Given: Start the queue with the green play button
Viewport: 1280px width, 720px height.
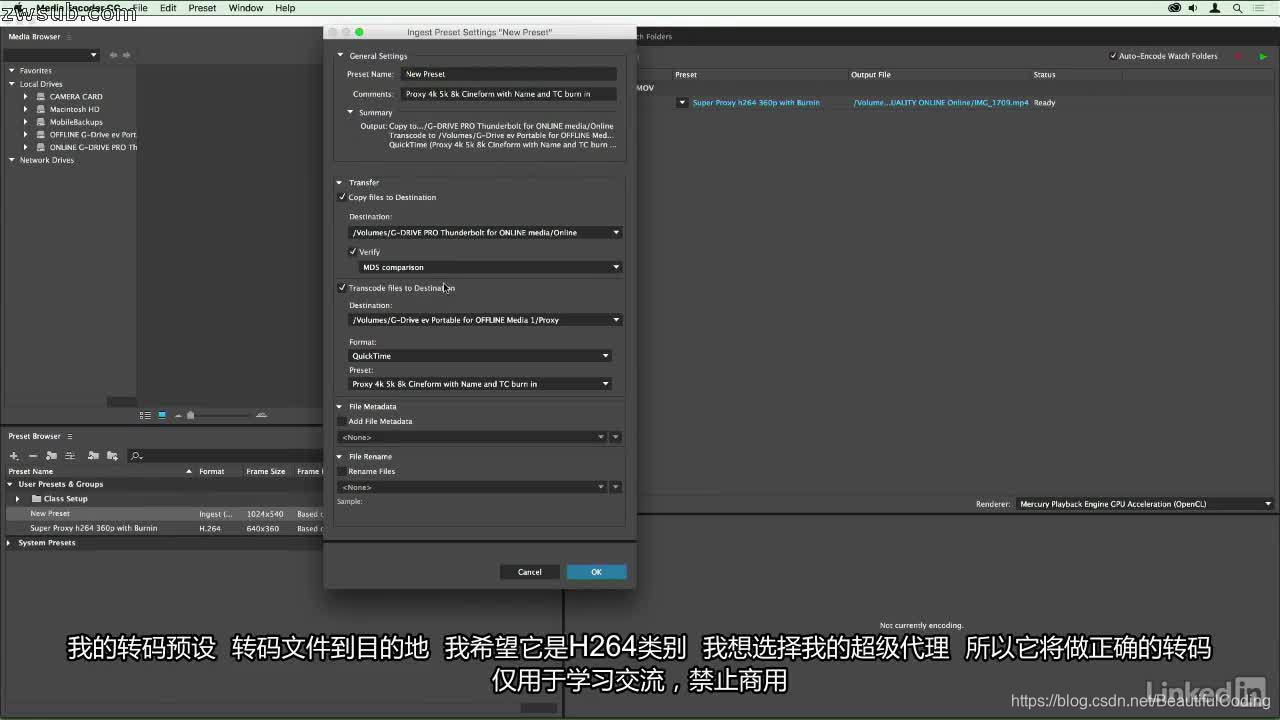Looking at the screenshot, I should click(x=1263, y=56).
